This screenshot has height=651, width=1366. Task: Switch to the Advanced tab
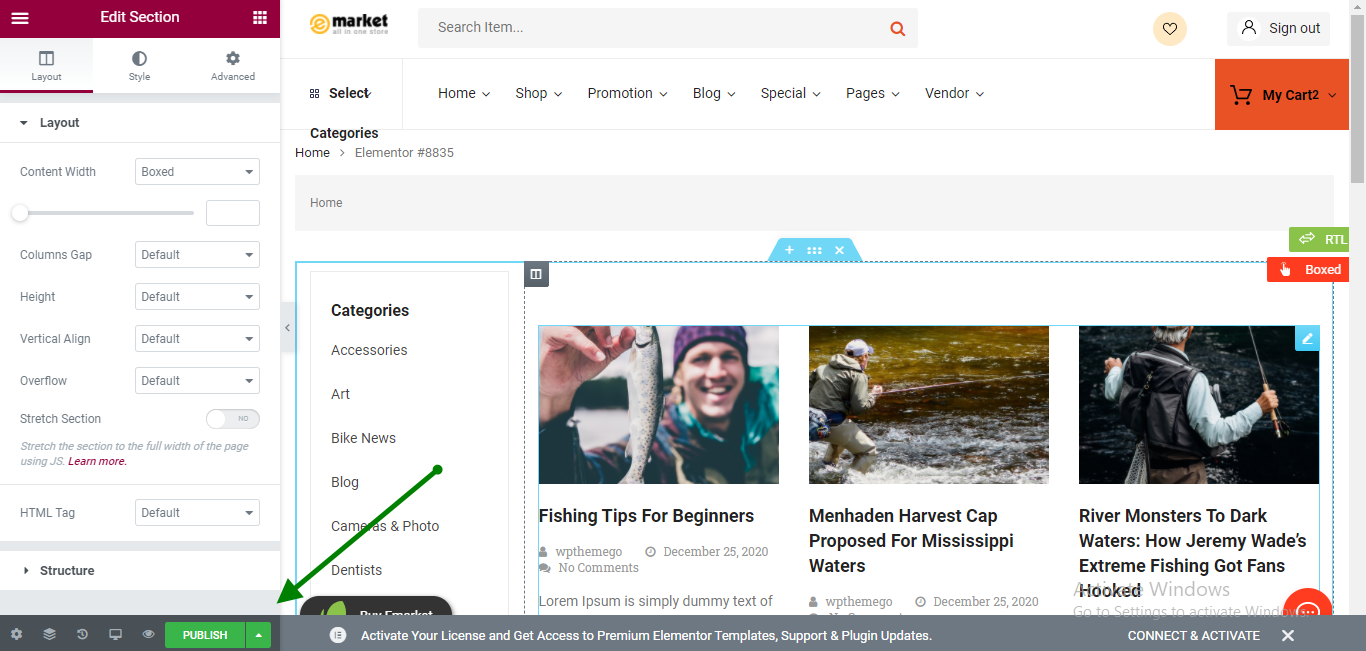point(232,66)
